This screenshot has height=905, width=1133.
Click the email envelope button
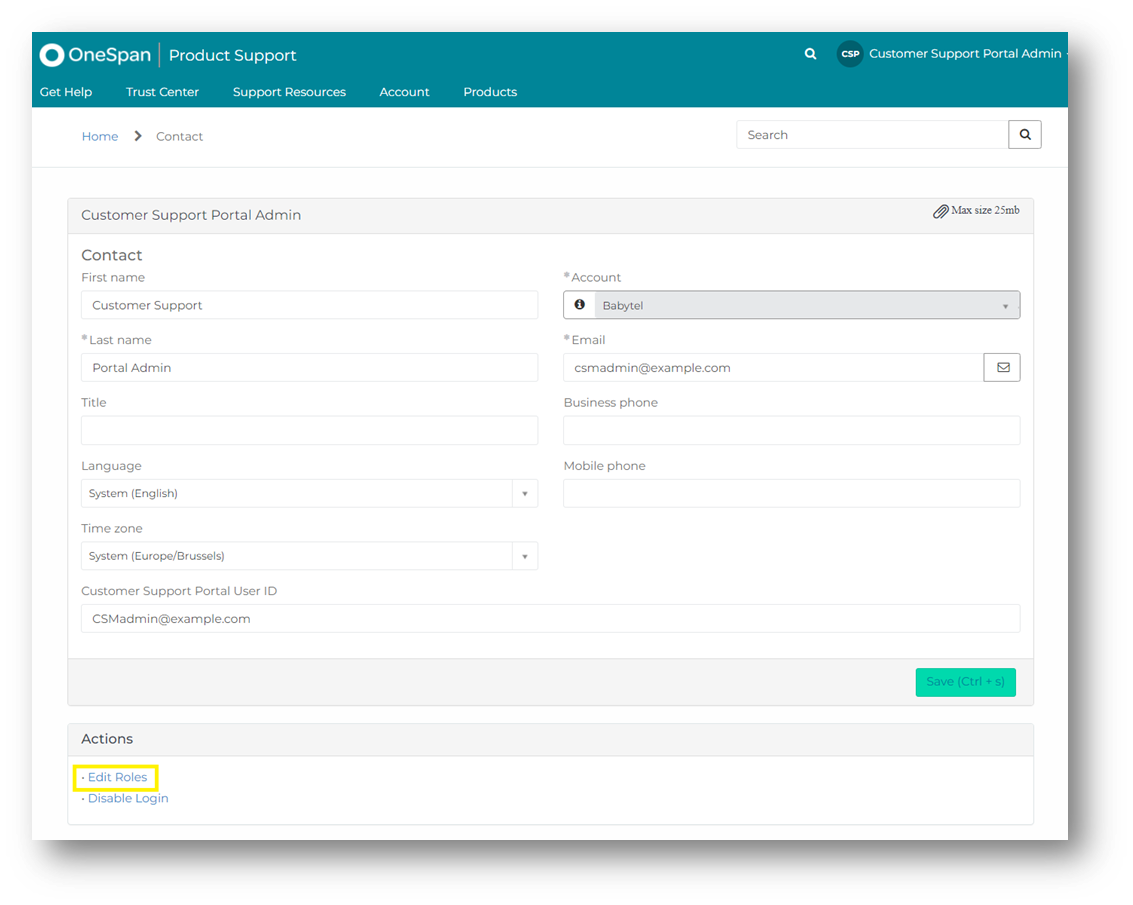click(x=1002, y=367)
